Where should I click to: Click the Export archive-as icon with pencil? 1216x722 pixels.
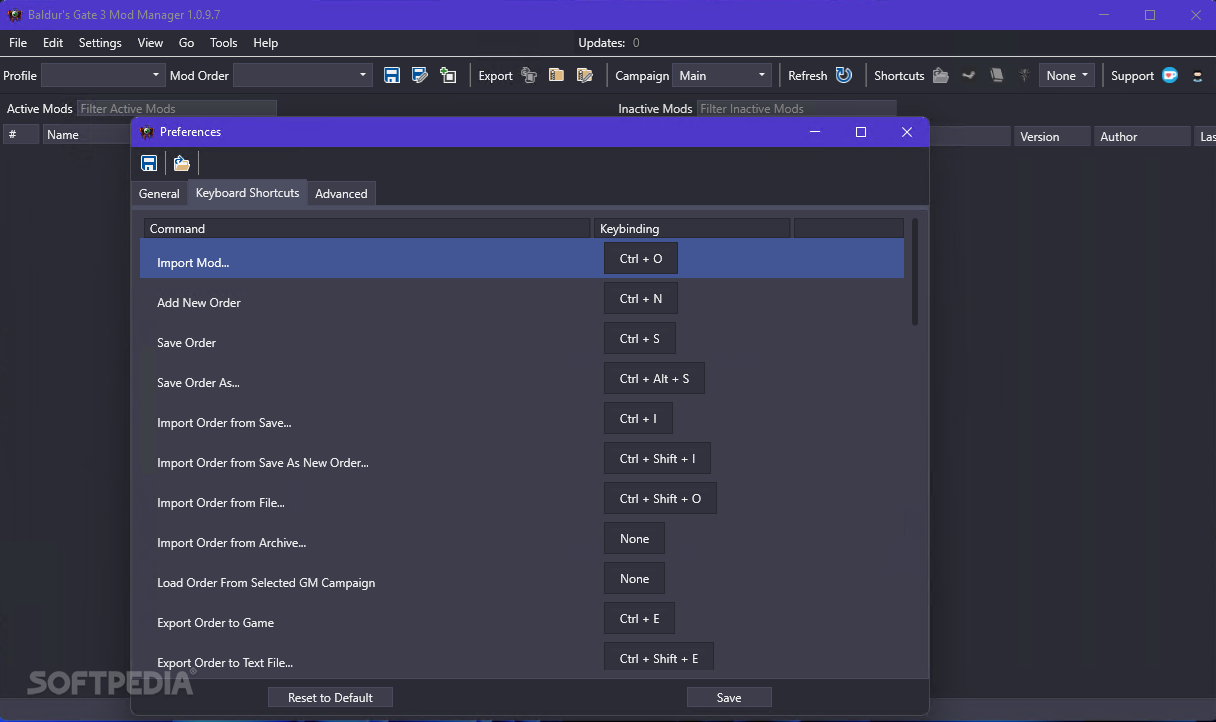(x=584, y=75)
